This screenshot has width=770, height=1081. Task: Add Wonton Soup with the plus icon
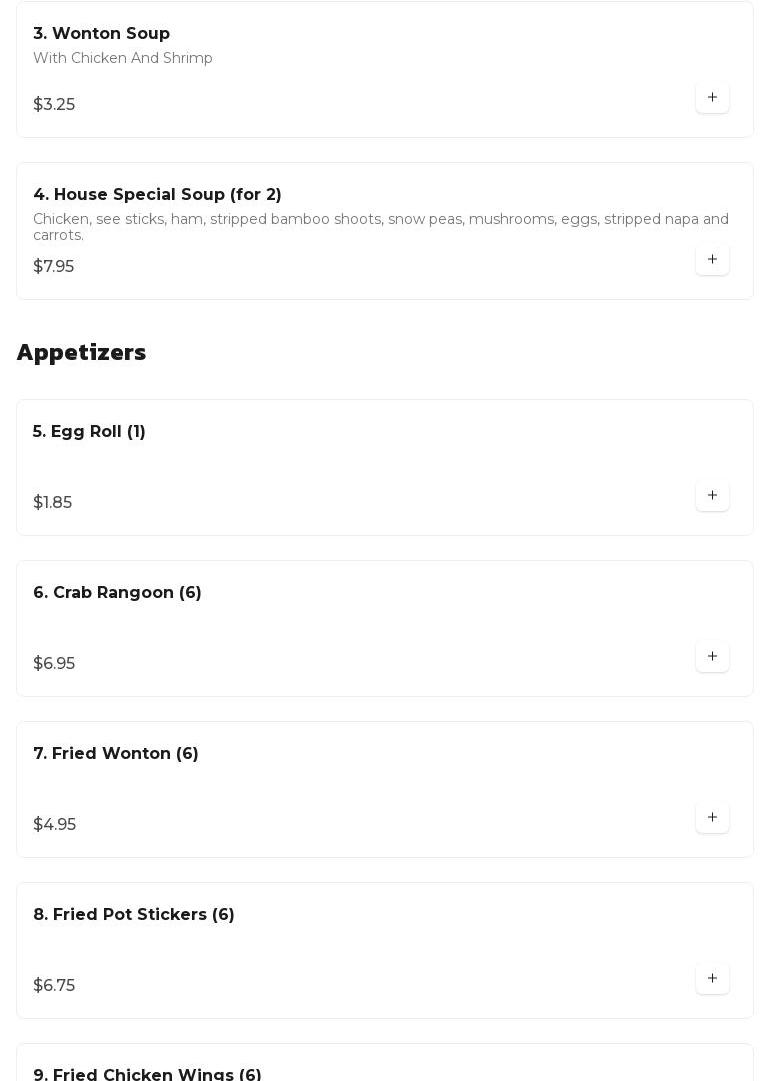coord(712,98)
